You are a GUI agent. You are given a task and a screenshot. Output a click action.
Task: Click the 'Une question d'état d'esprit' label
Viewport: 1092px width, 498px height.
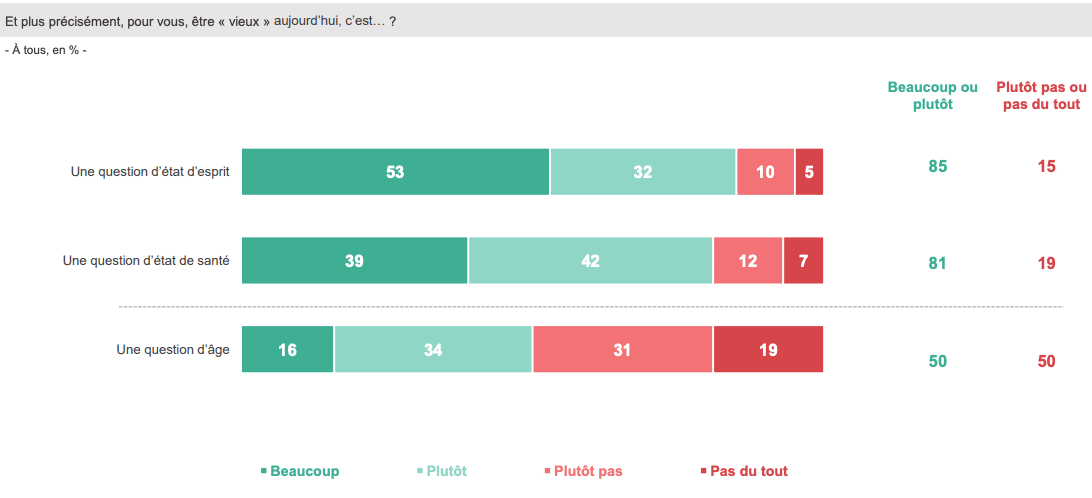pos(150,171)
